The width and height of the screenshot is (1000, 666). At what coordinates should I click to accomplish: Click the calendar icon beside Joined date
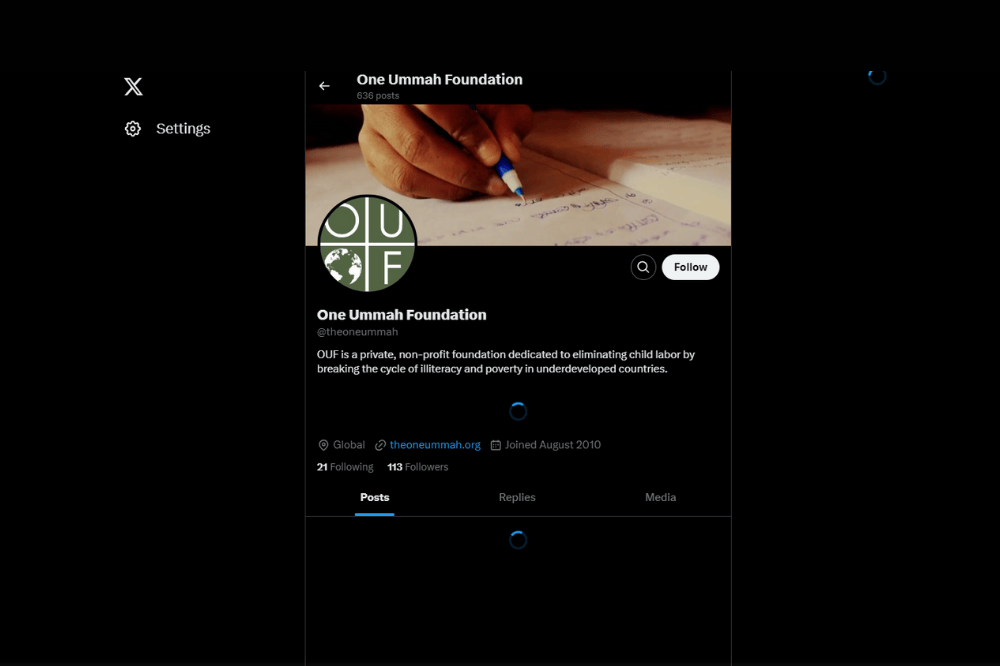(496, 445)
